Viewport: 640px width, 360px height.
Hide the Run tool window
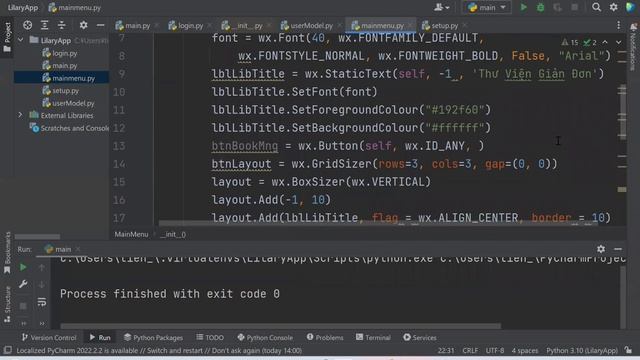point(618,249)
